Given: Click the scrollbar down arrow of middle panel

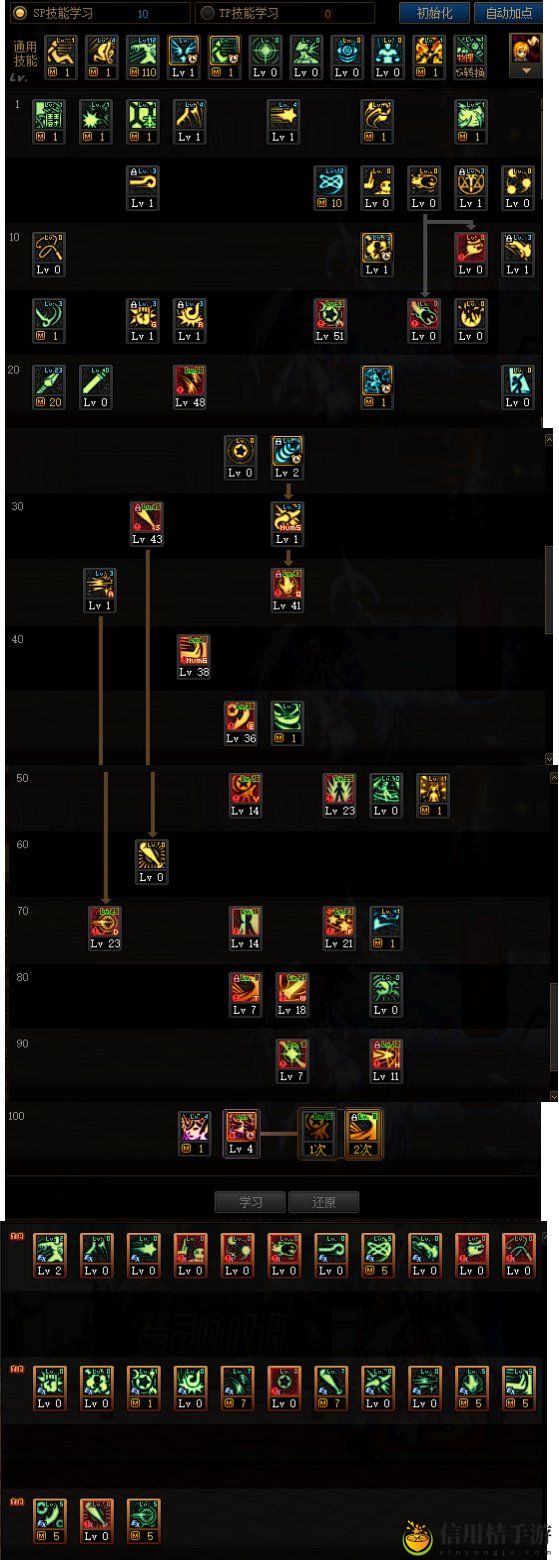Looking at the screenshot, I should tap(549, 759).
